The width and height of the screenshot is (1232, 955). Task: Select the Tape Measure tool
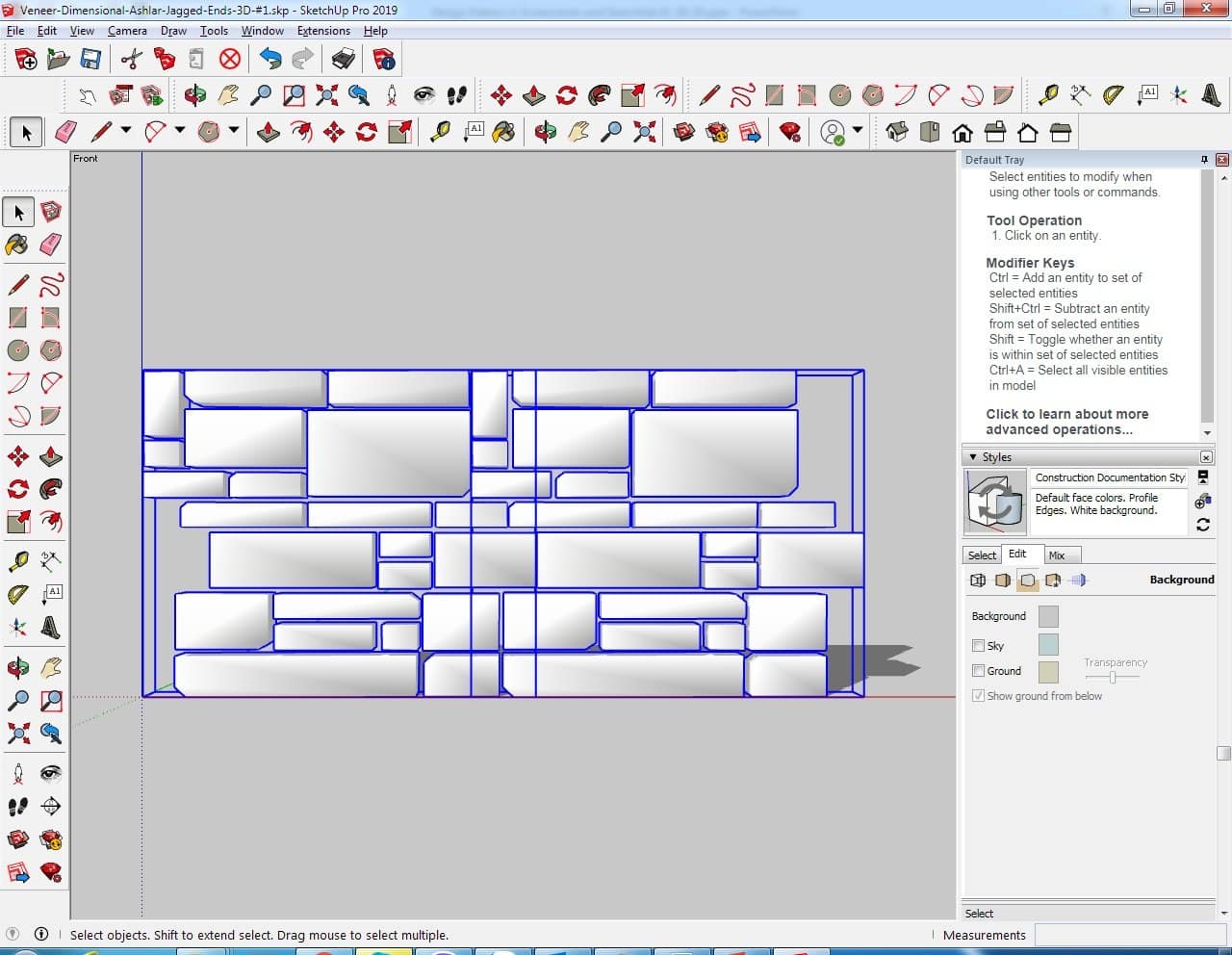pyautogui.click(x=17, y=561)
